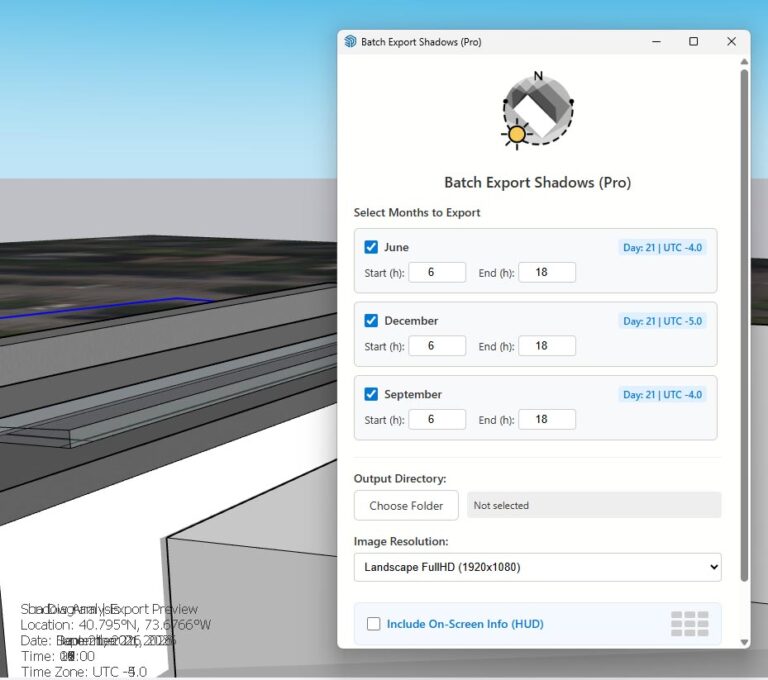Click the dialog's vertical scrollbar thumb
Viewport: 768px width, 680px height.
coord(743,320)
